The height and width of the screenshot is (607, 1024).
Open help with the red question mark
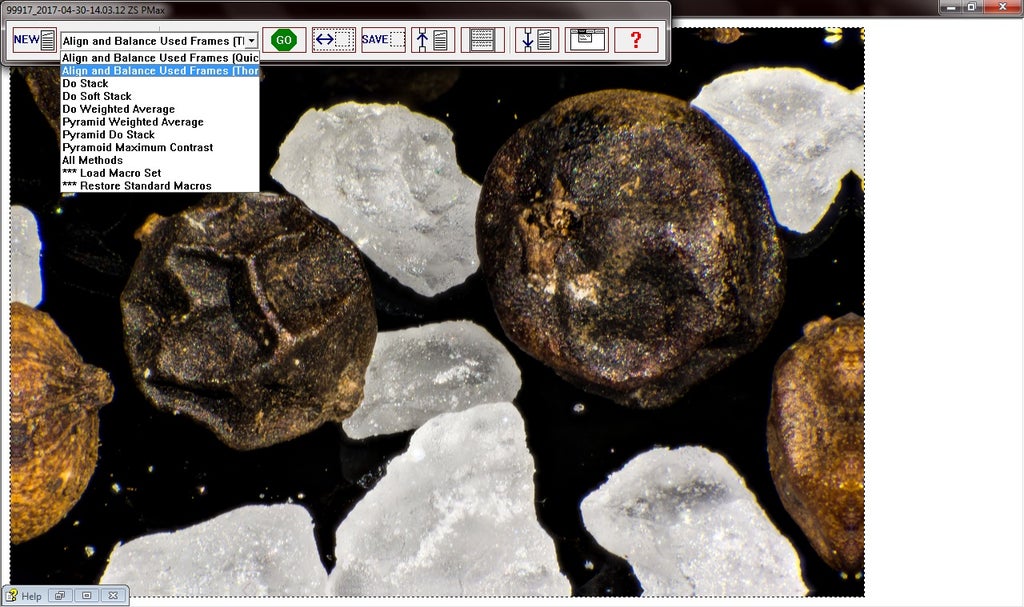pos(636,40)
